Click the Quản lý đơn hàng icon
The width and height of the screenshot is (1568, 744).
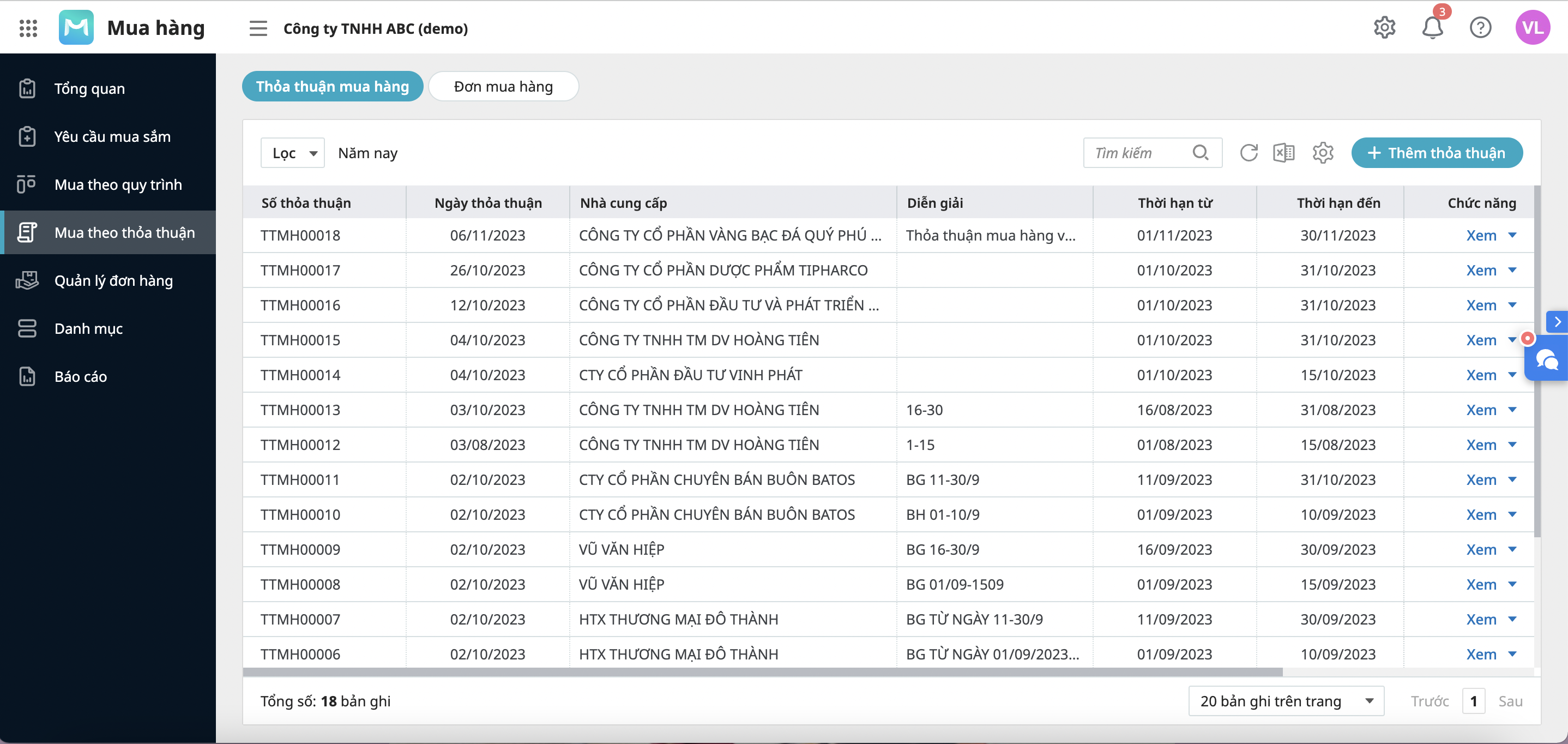[27, 281]
